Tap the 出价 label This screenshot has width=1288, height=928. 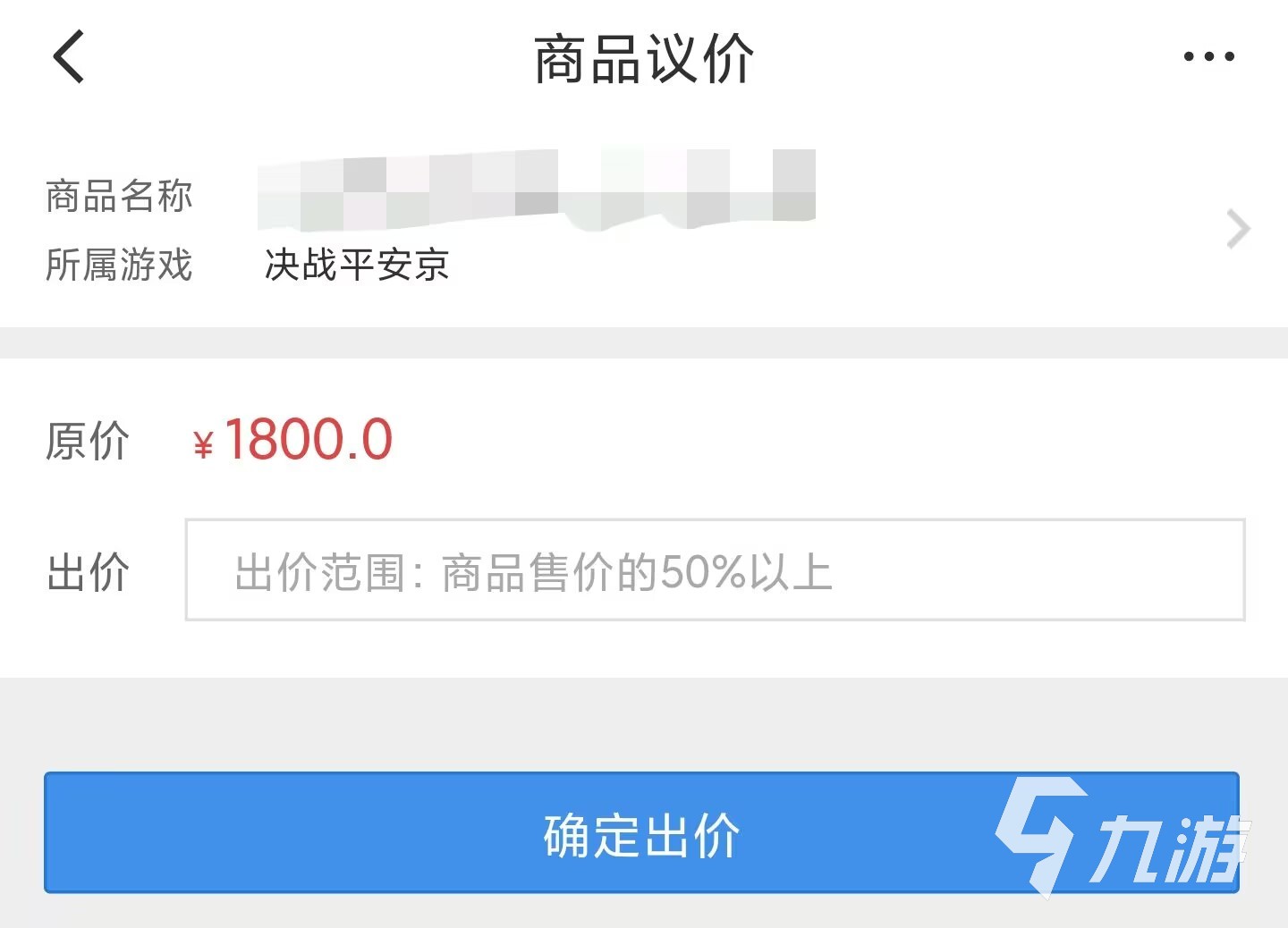point(88,572)
